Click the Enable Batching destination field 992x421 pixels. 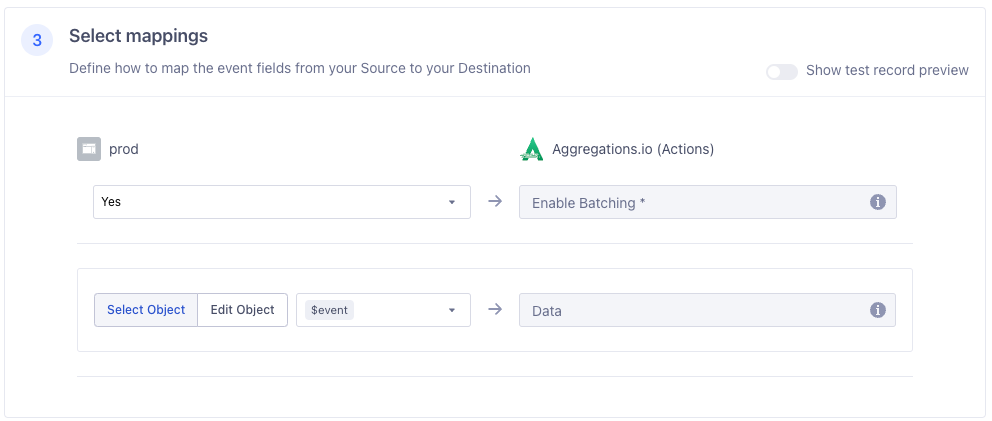pyautogui.click(x=690, y=202)
